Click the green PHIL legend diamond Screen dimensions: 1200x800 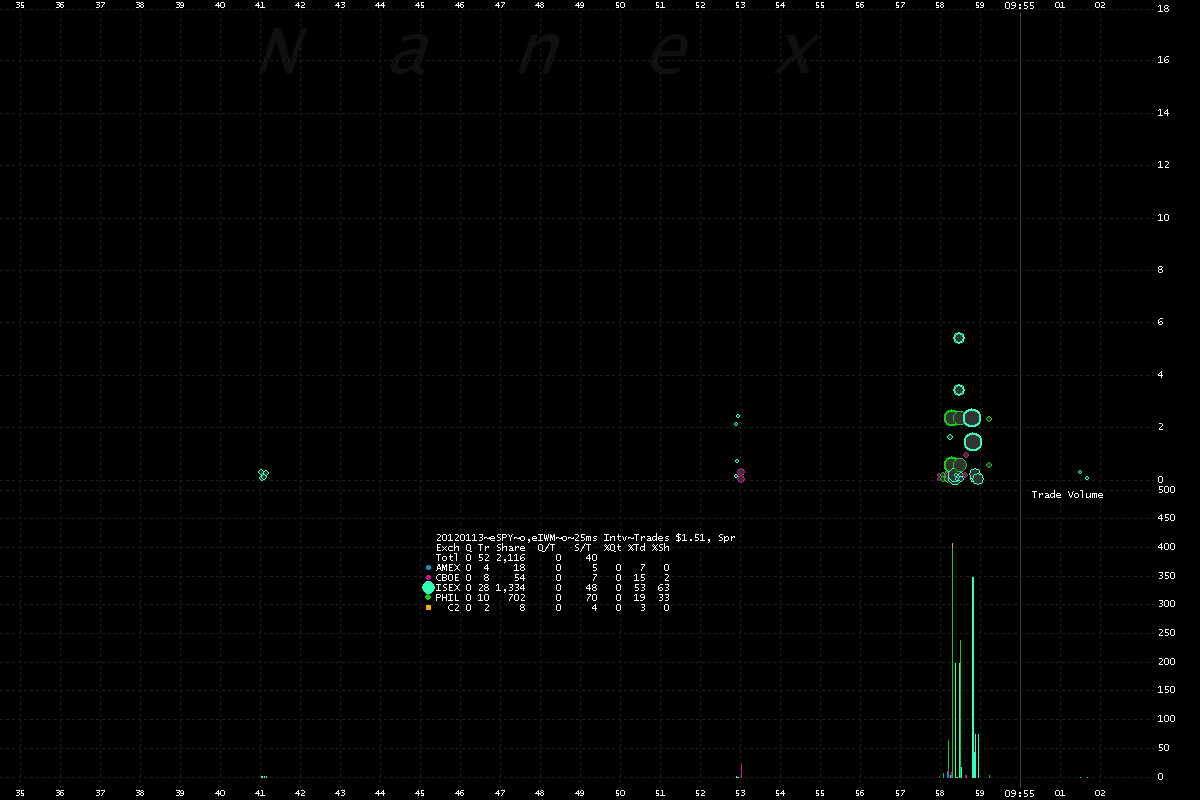coord(428,597)
